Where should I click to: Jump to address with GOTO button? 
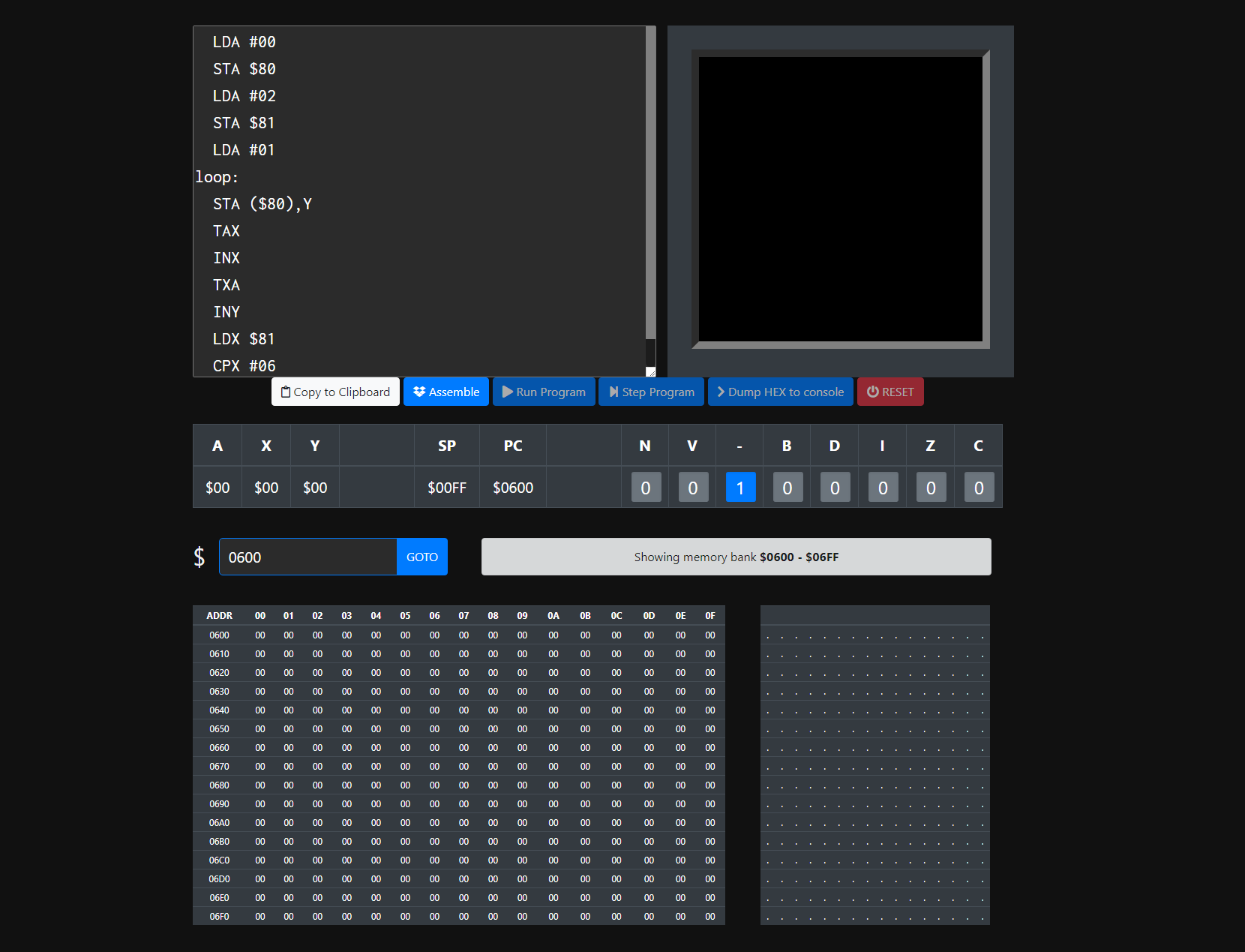point(422,557)
